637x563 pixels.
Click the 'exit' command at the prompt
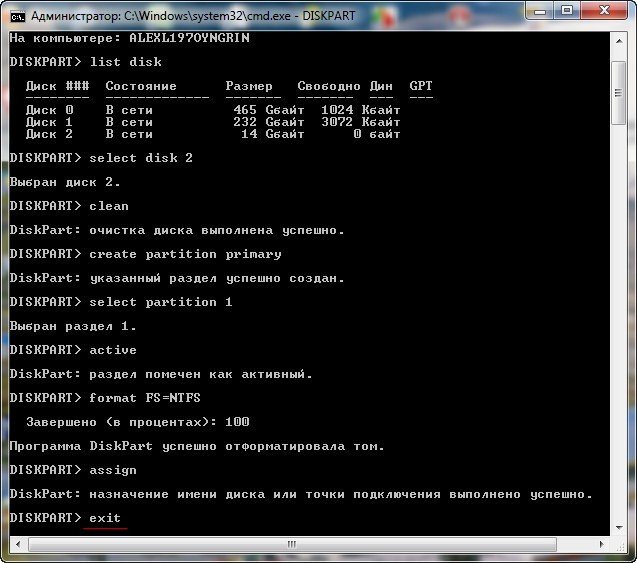tap(105, 518)
